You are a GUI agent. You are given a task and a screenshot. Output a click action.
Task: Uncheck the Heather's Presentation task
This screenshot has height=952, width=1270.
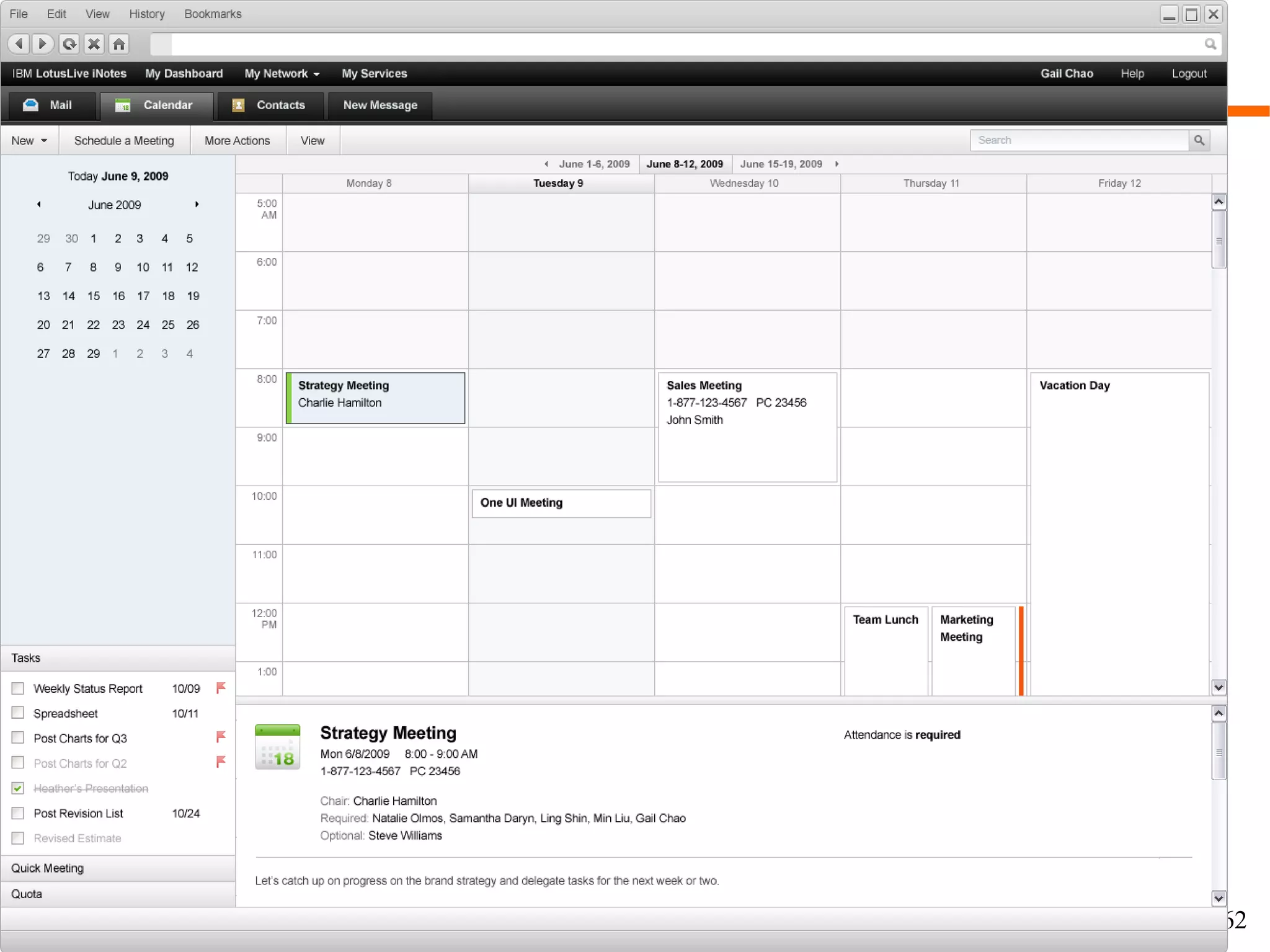pos(18,788)
